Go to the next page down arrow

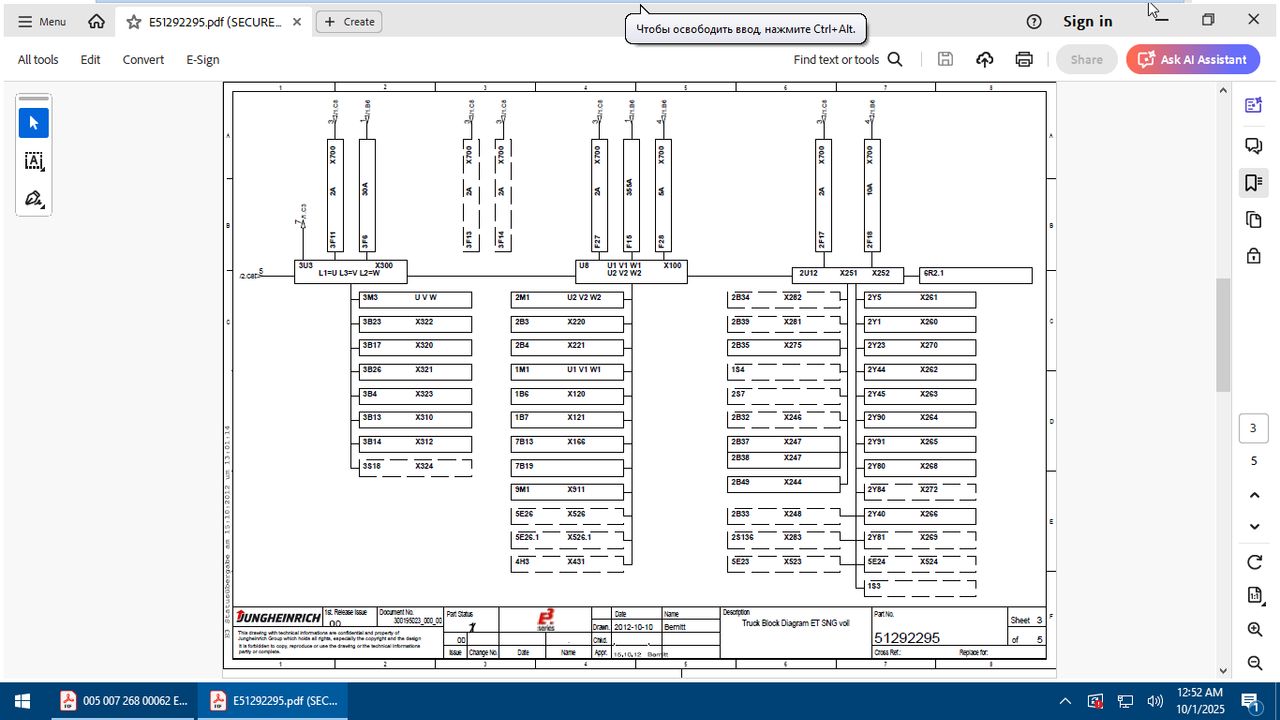click(x=1254, y=527)
